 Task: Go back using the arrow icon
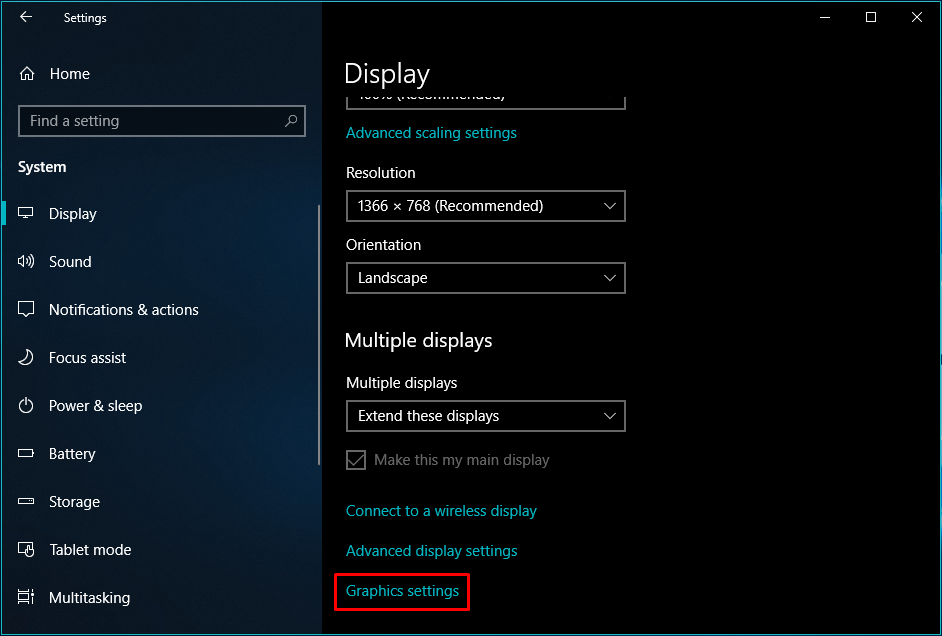tap(24, 17)
